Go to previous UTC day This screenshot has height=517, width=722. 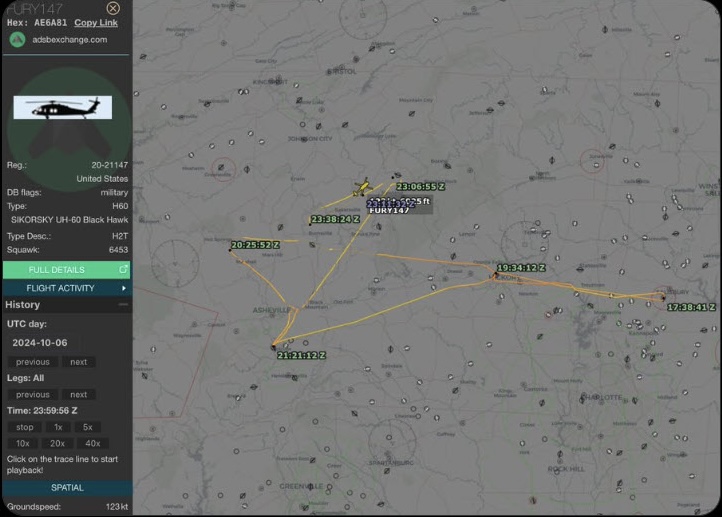click(x=33, y=362)
